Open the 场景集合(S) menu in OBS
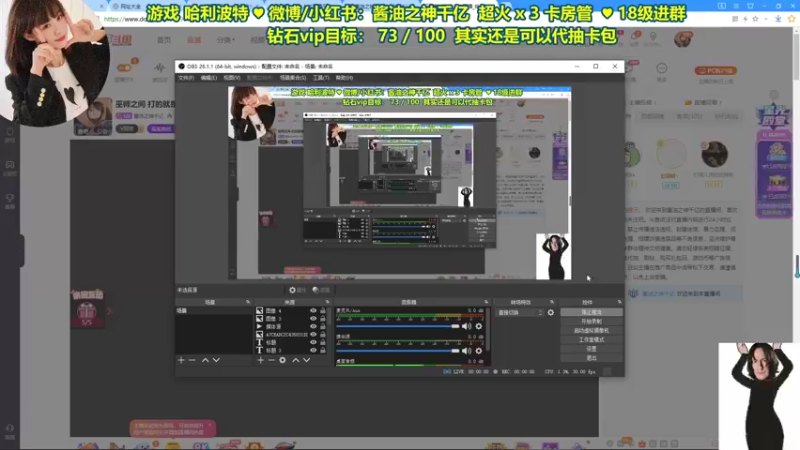This screenshot has width=800, height=450. coord(293,78)
